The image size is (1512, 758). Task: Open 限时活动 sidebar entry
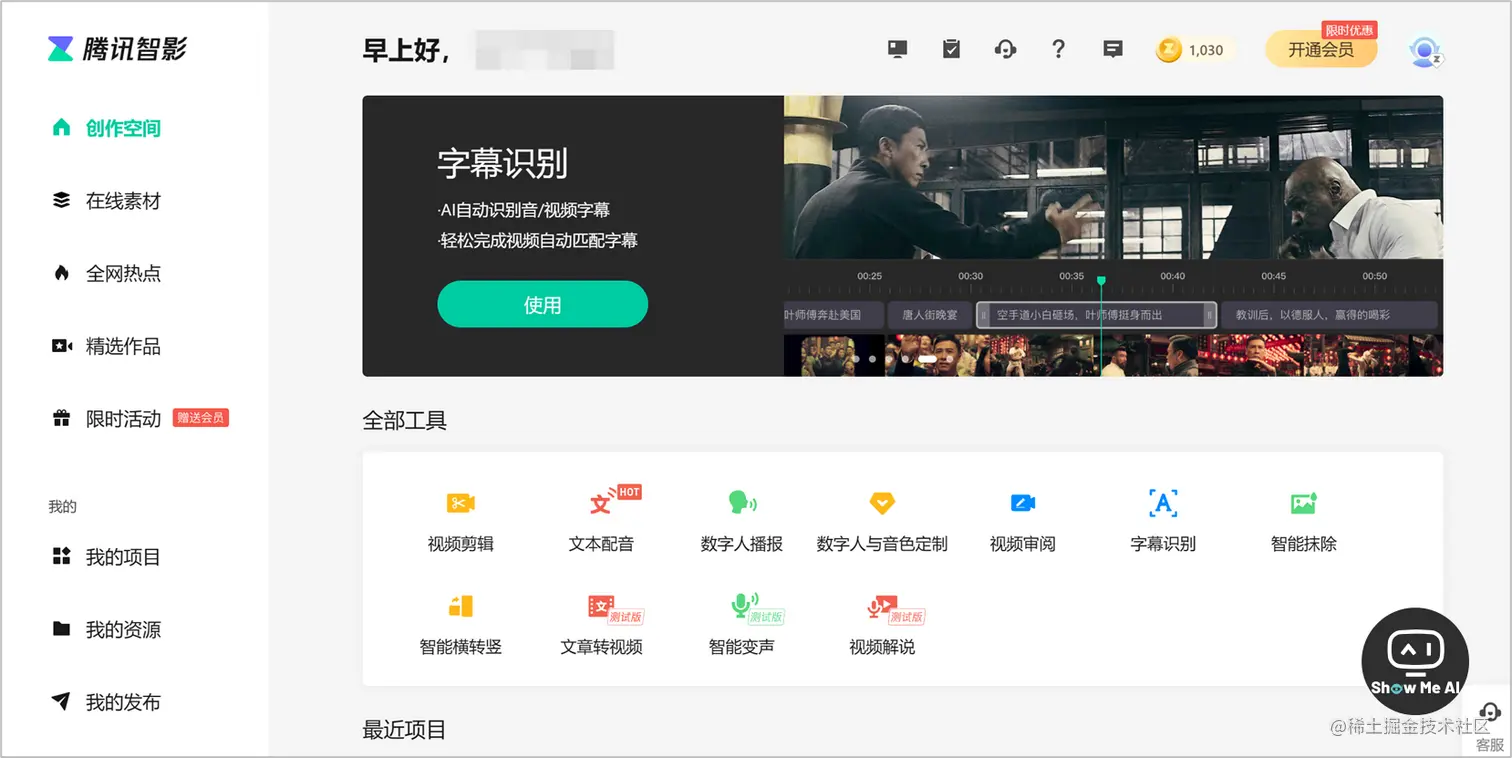(x=106, y=419)
